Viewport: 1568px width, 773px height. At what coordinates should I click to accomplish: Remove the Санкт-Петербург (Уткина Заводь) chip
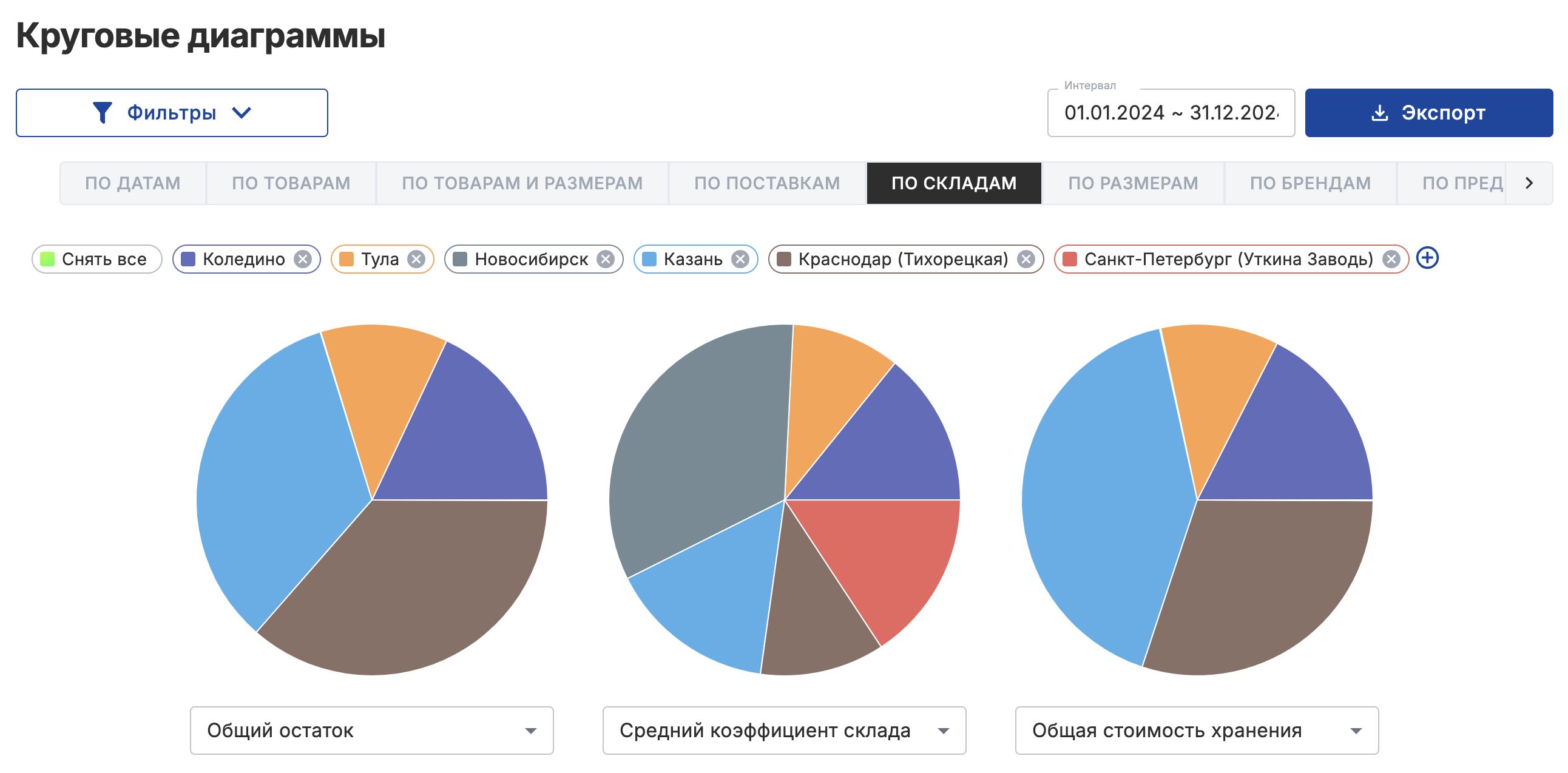1391,259
